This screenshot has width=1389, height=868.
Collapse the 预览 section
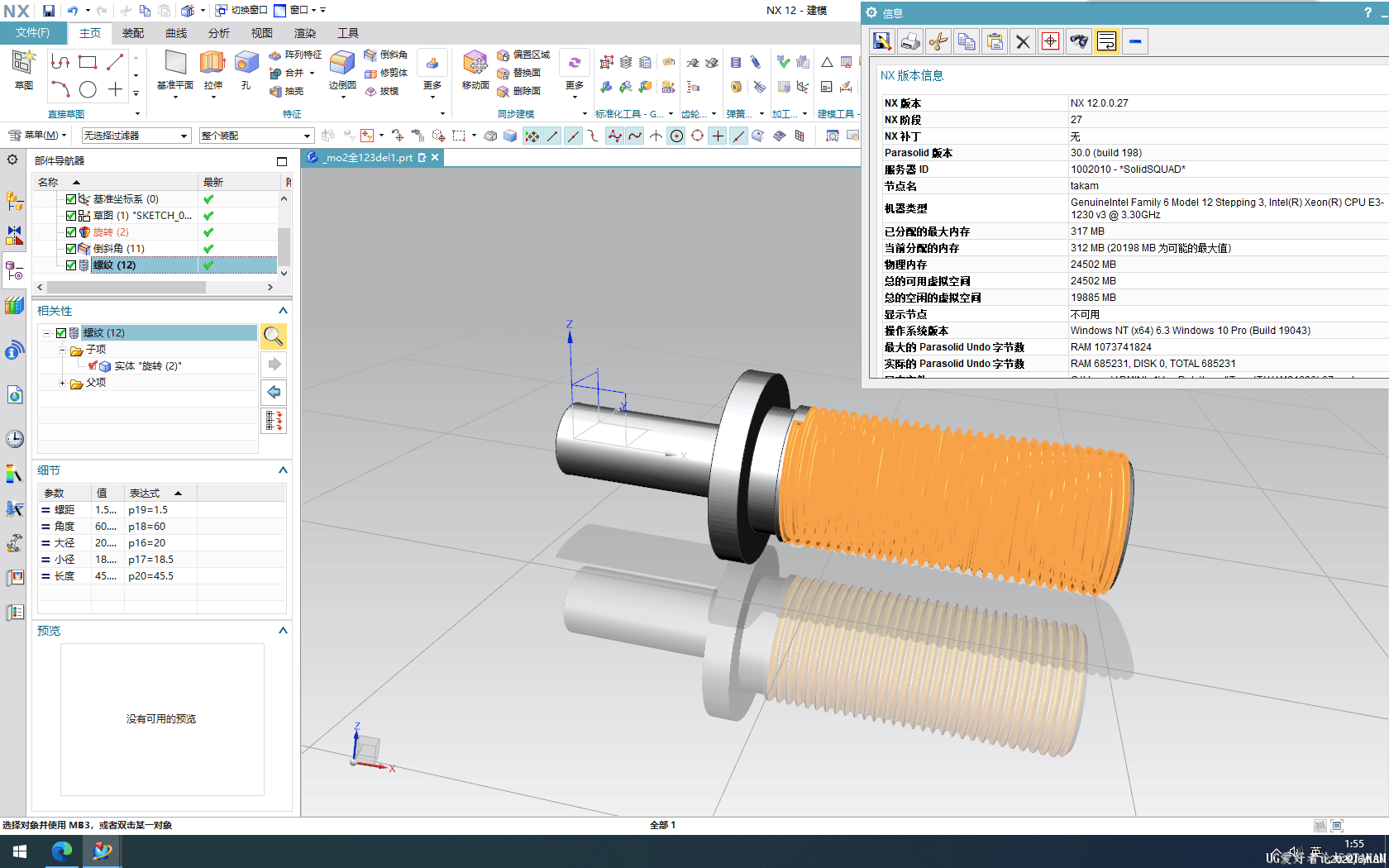(283, 631)
